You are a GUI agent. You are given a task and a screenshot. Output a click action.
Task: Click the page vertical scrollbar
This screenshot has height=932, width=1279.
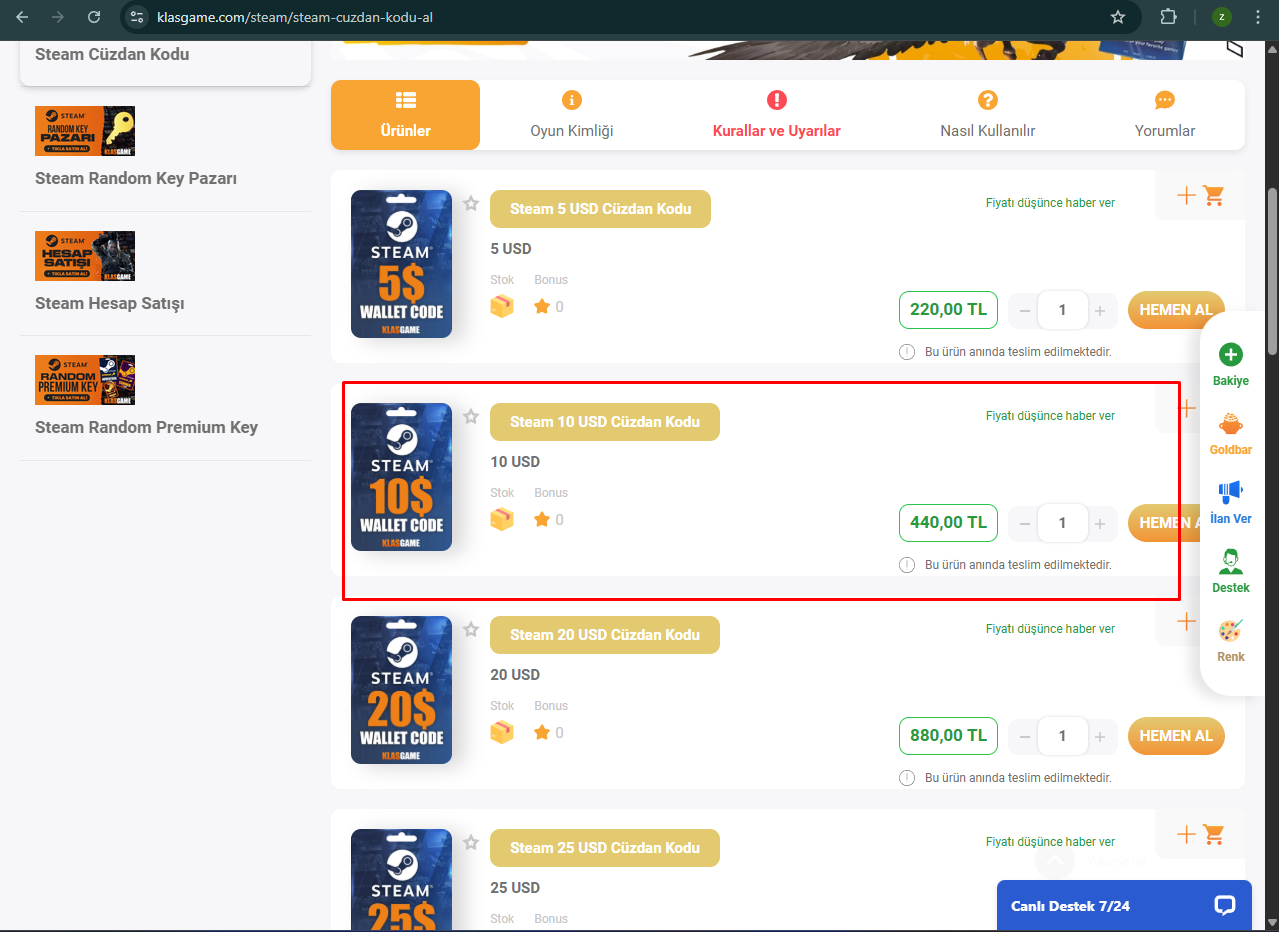(1272, 270)
